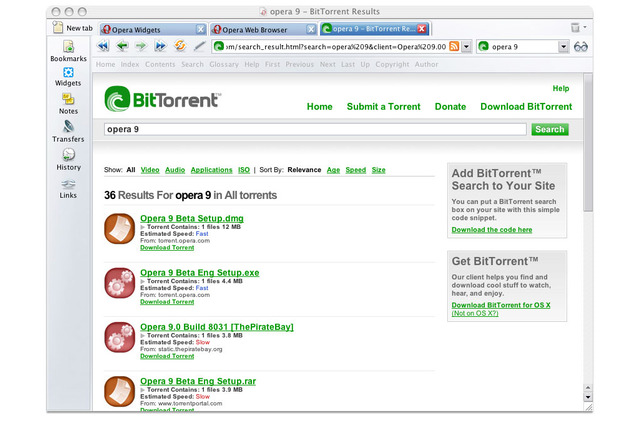Open the Home navigation link on BitTorrent
This screenshot has width=640, height=426.
point(320,106)
